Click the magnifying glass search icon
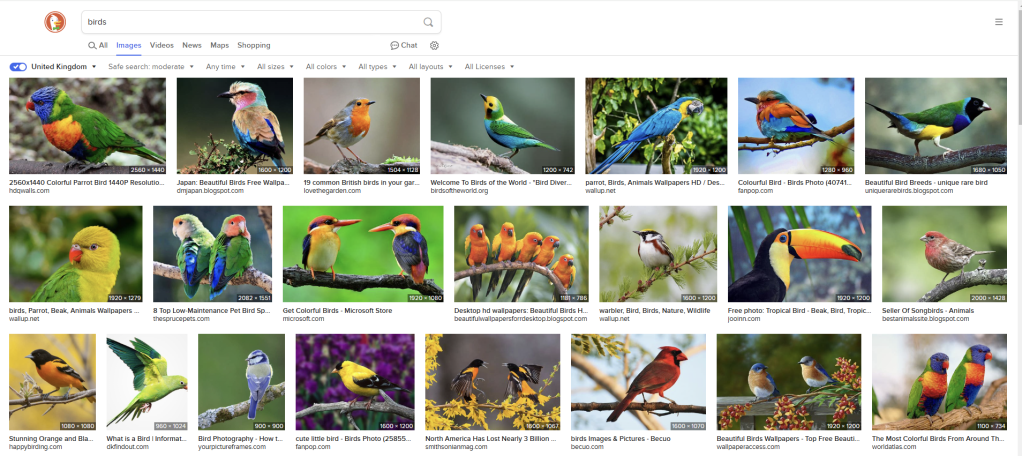 428,22
